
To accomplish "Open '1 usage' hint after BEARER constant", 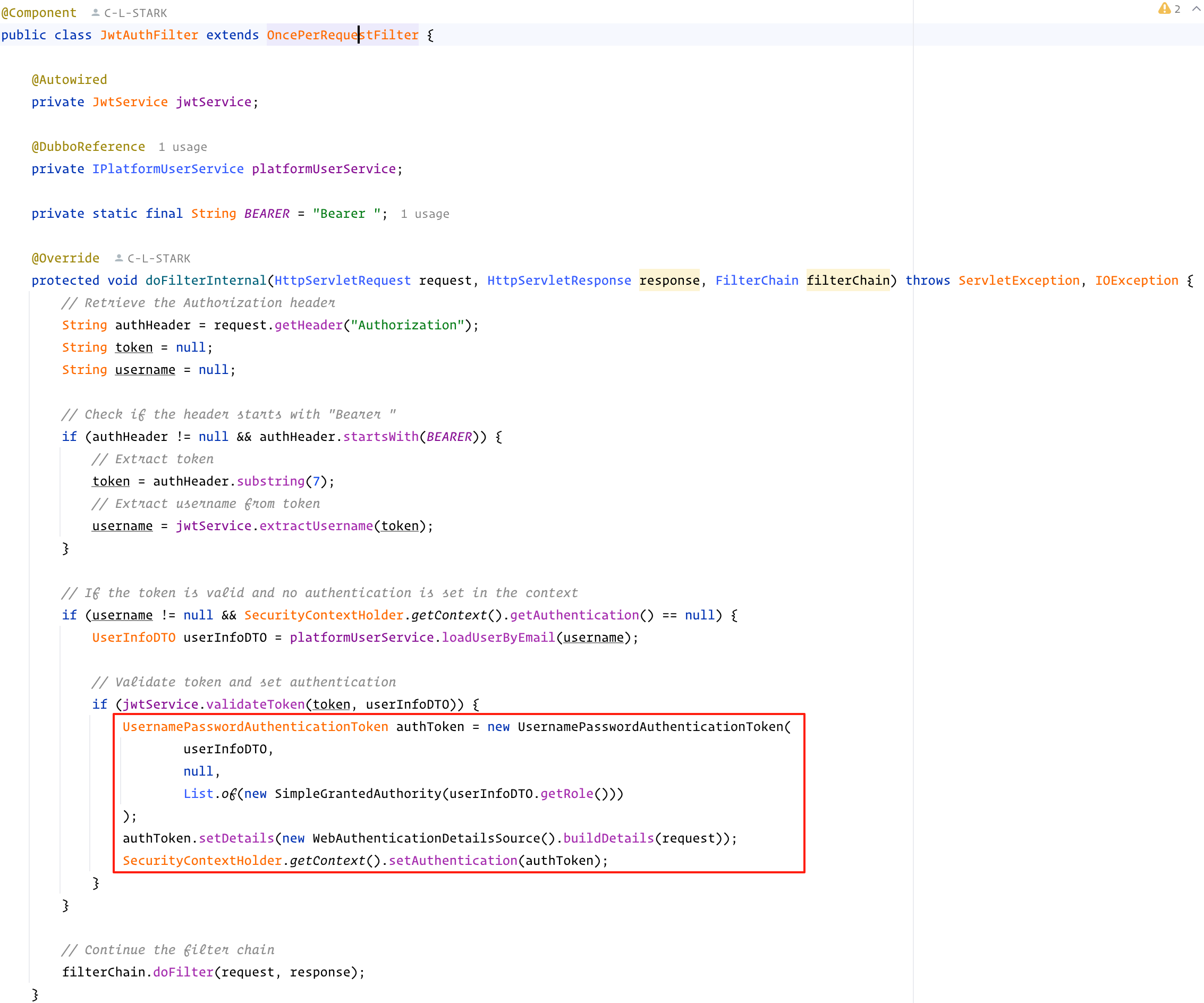I will [x=424, y=214].
